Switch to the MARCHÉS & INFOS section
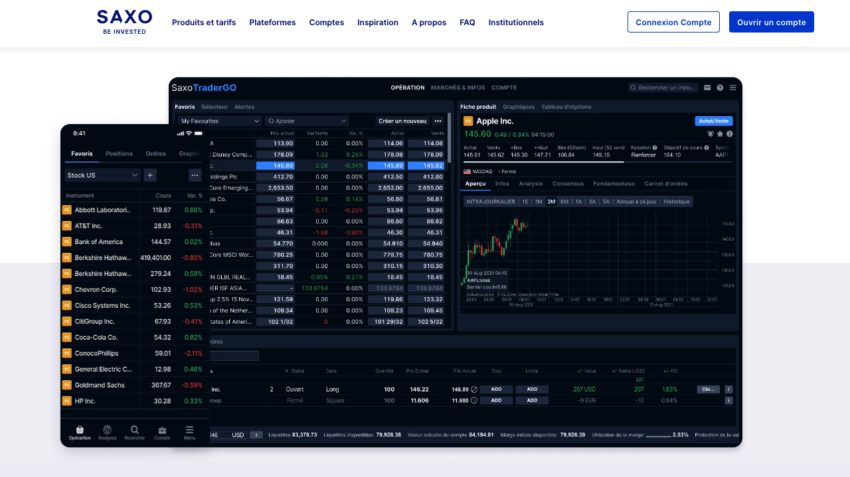This screenshot has width=850, height=477. [x=458, y=87]
